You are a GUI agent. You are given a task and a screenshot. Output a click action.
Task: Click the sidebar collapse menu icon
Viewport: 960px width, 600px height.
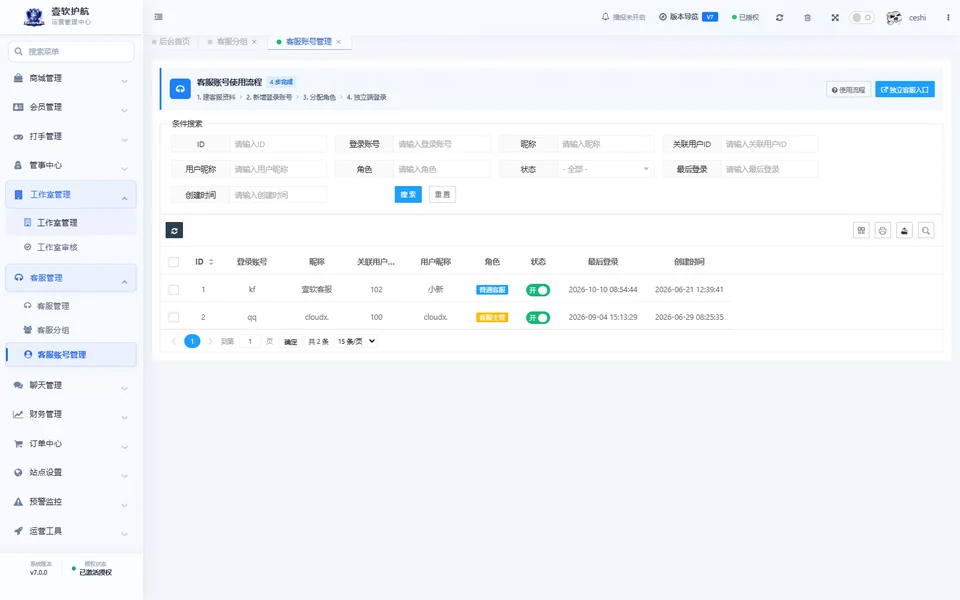[159, 17]
